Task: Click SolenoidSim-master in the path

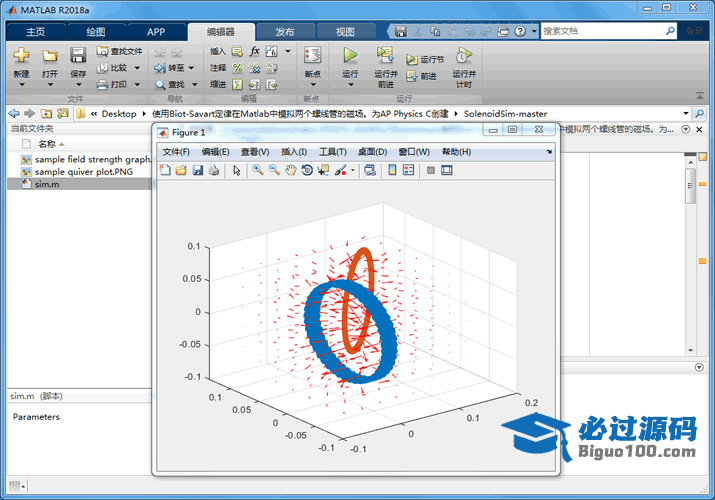Action: point(505,113)
